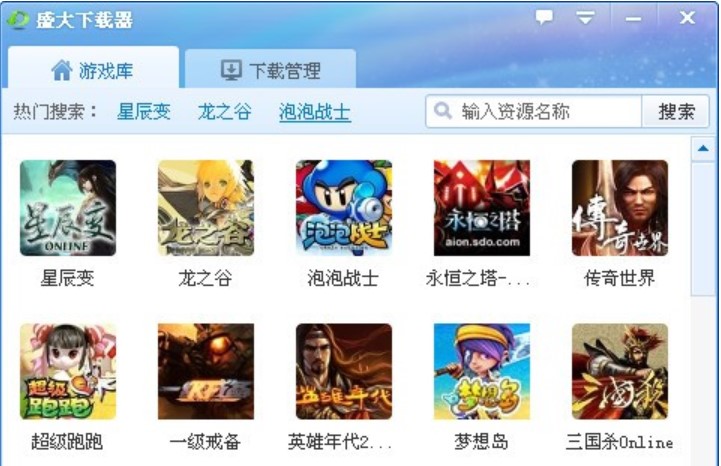Click the 搜索 button
The image size is (721, 466).
tap(675, 111)
